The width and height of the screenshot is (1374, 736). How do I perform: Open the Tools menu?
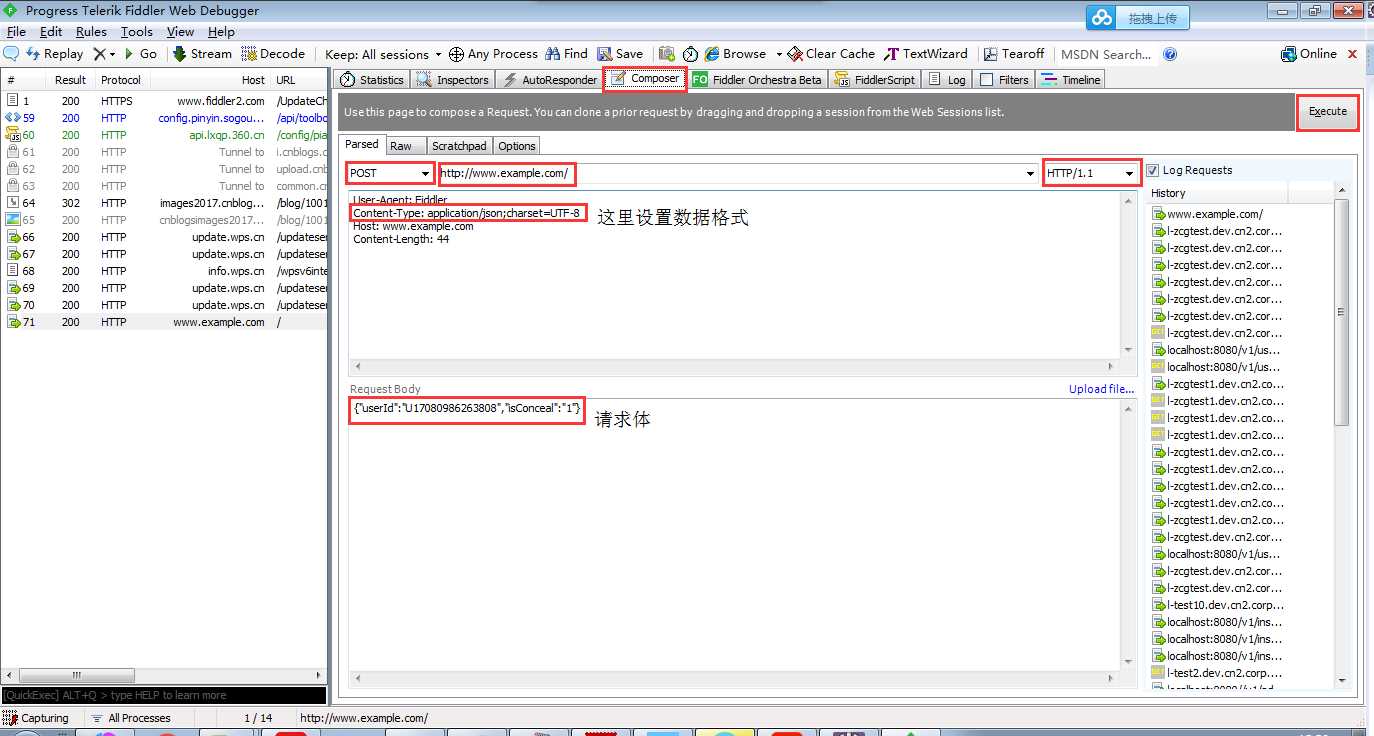[137, 32]
